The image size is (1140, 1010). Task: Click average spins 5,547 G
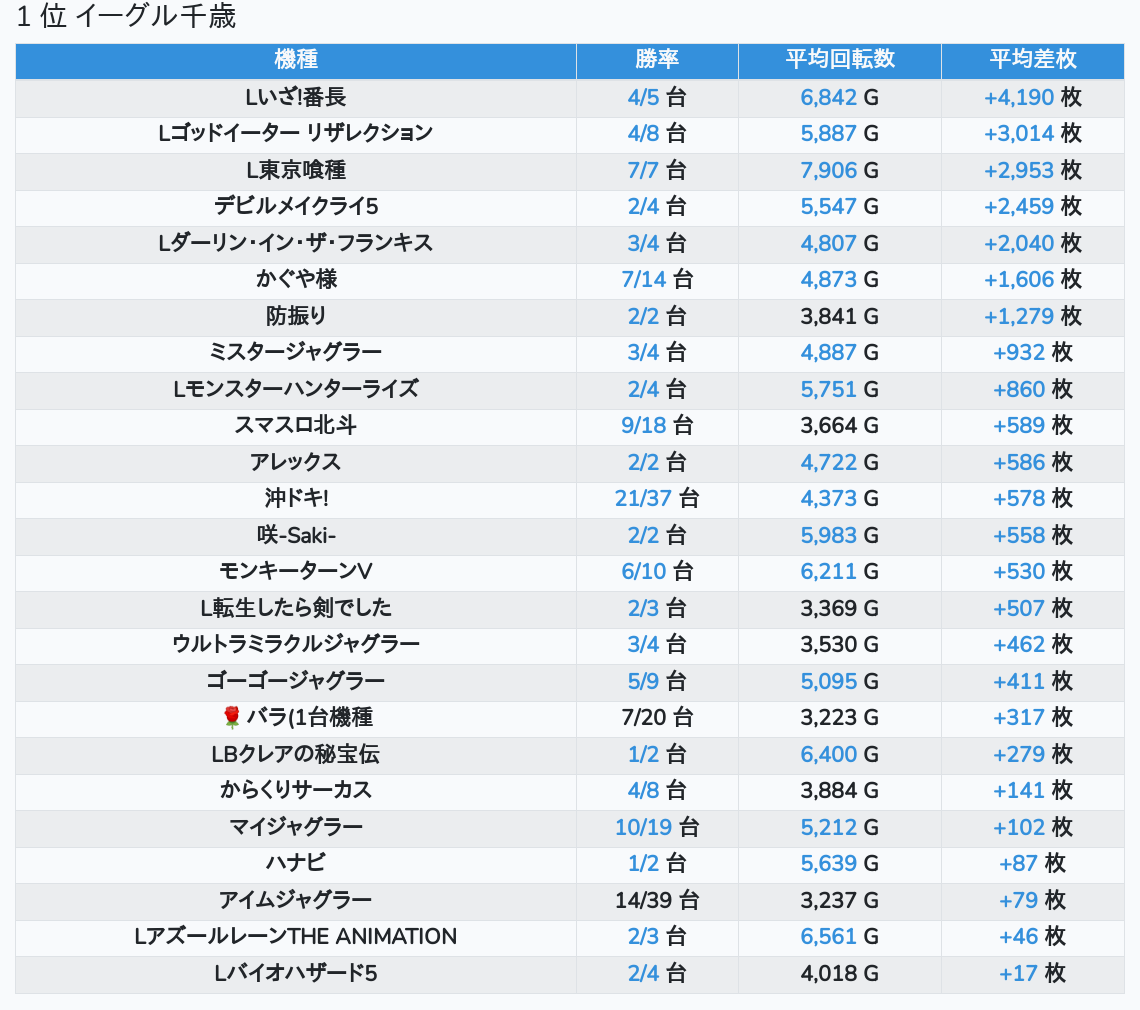pos(840,207)
